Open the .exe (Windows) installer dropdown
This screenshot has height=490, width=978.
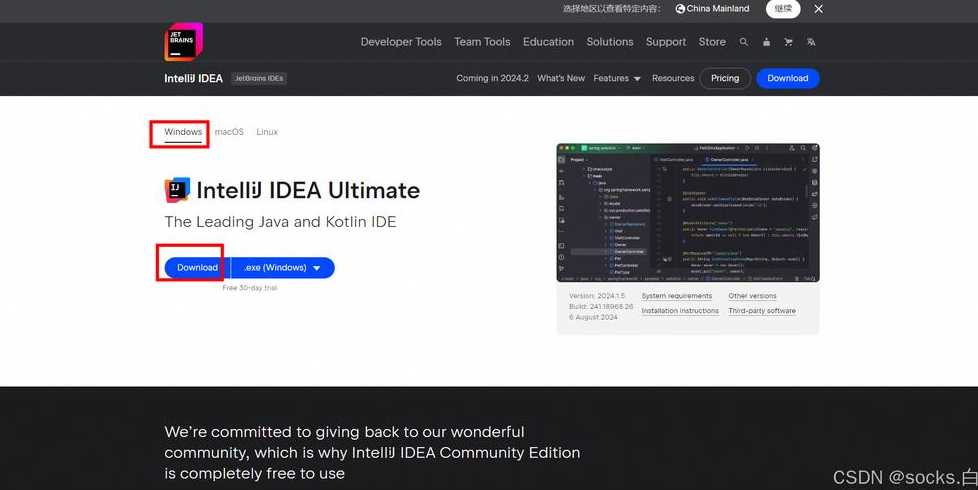pyautogui.click(x=283, y=267)
